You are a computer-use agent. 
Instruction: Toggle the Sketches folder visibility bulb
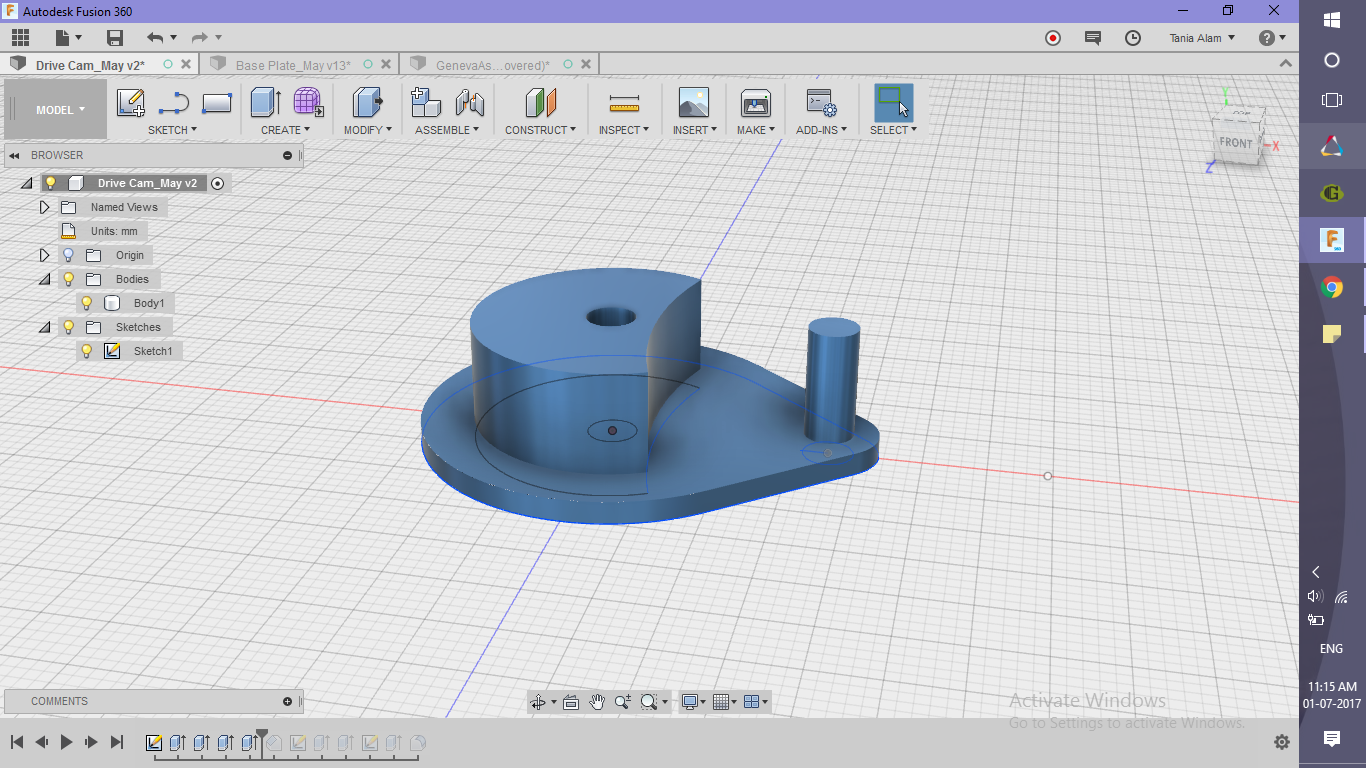[68, 327]
